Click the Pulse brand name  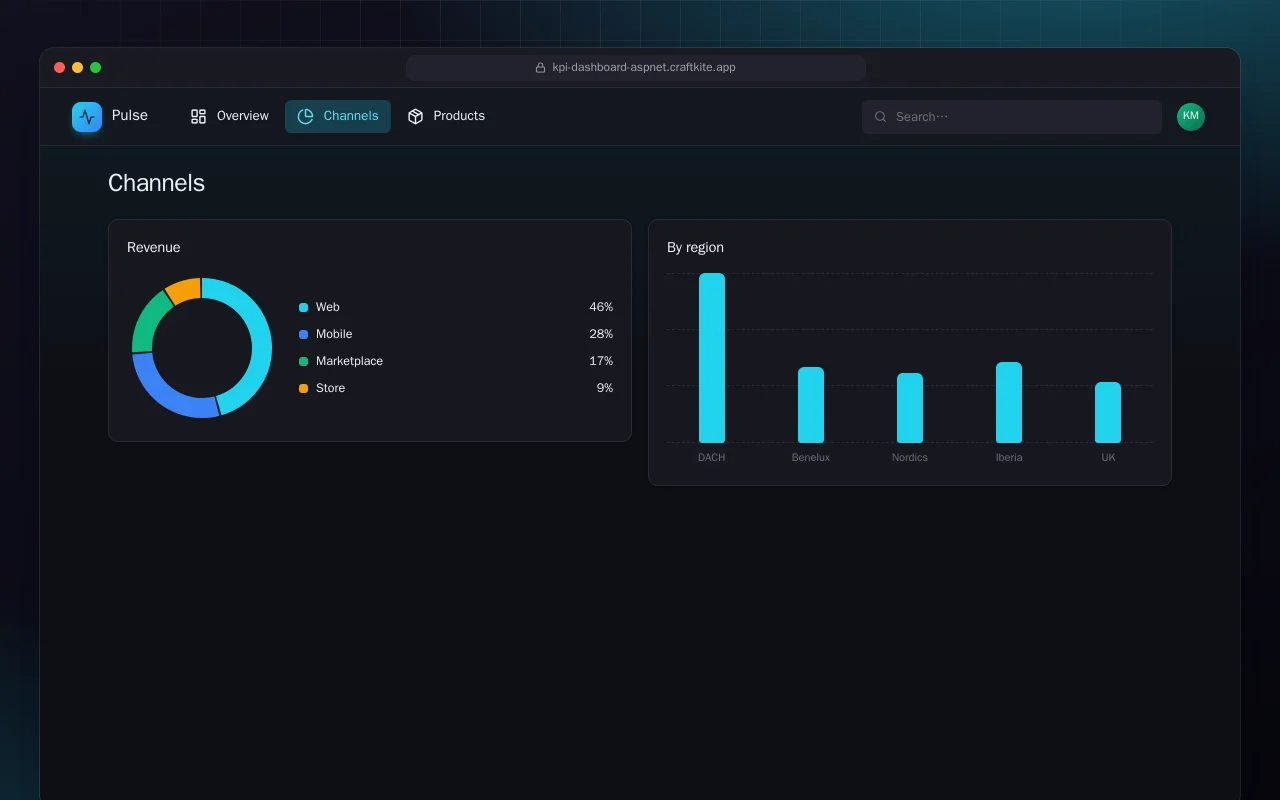130,116
